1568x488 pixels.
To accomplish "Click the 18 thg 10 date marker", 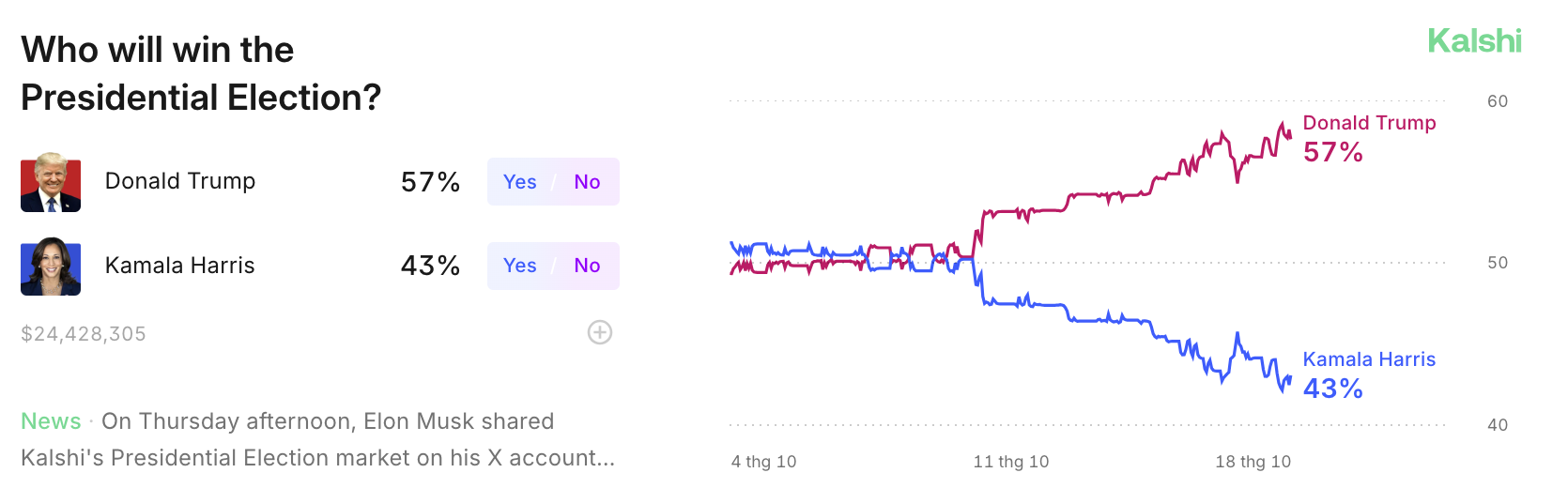I will 1253,462.
